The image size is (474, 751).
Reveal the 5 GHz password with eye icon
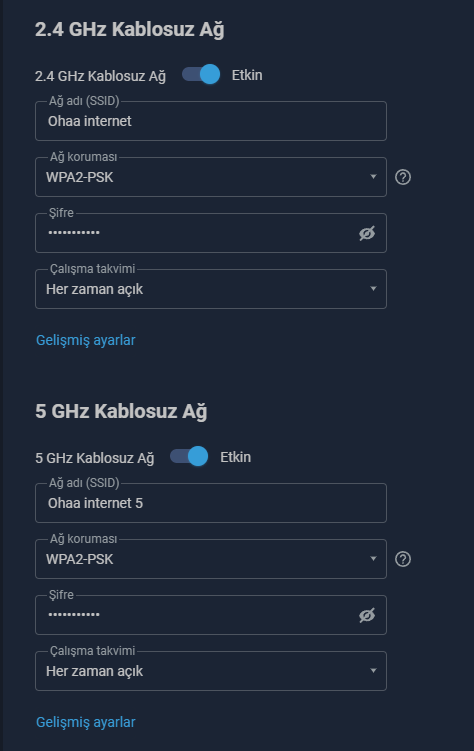(367, 615)
